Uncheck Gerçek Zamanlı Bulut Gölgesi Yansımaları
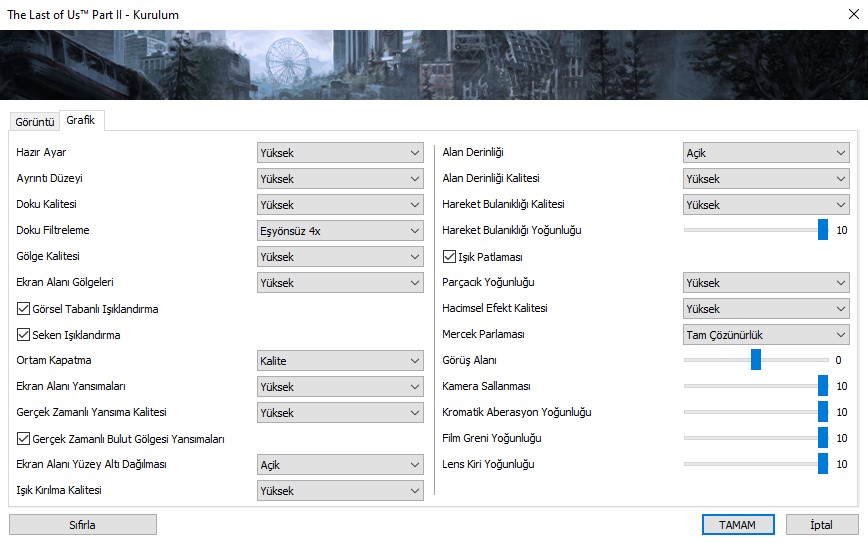 [24, 439]
